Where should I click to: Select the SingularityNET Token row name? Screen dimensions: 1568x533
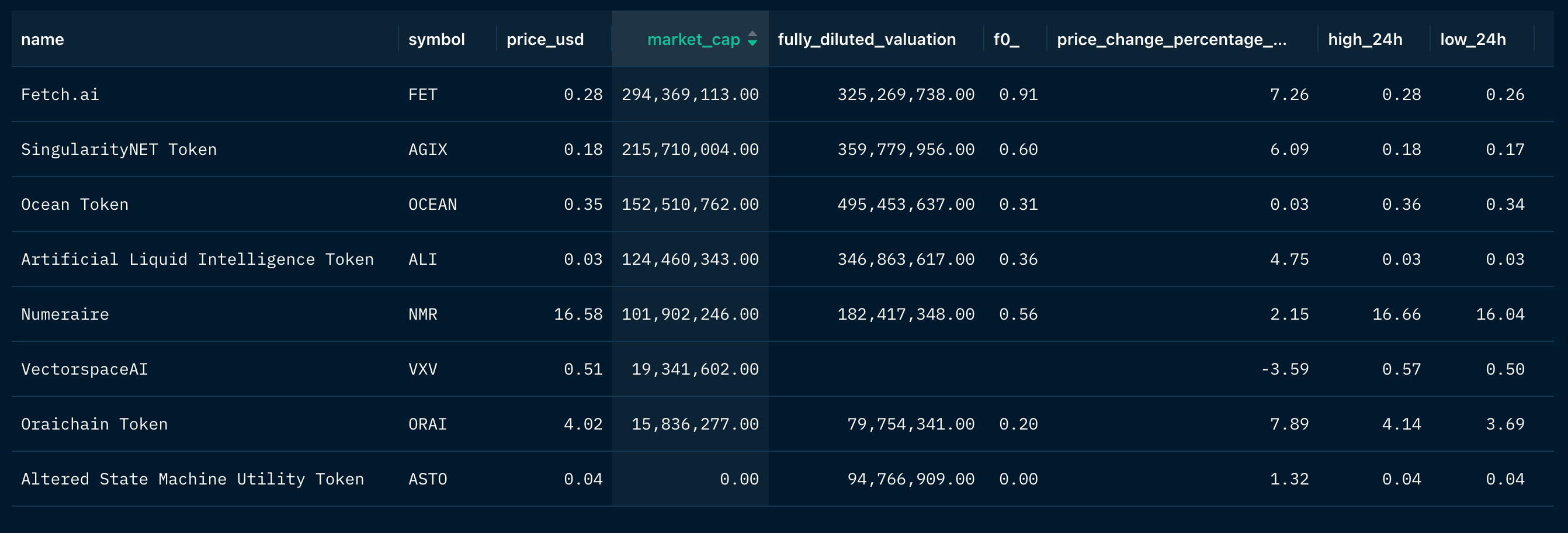click(x=119, y=149)
